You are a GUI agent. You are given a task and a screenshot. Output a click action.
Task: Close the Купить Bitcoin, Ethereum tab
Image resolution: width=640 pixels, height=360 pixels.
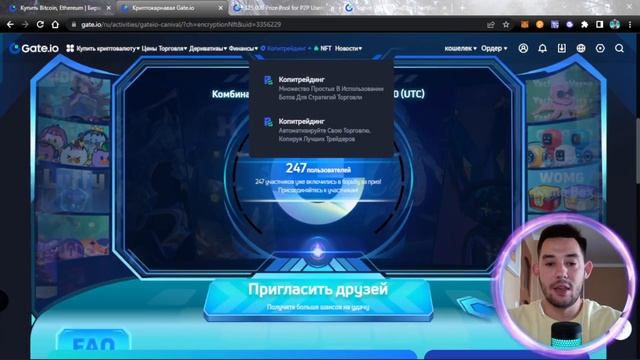109,8
